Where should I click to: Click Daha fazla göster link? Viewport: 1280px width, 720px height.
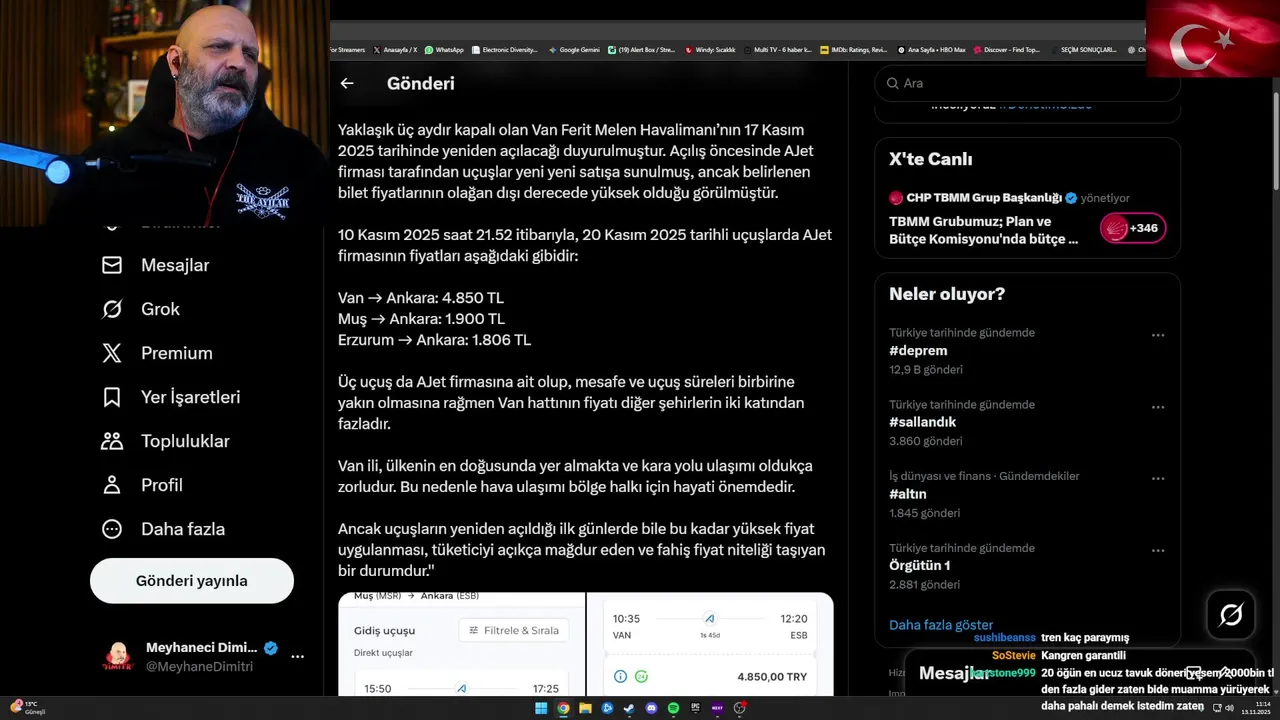pyautogui.click(x=941, y=625)
